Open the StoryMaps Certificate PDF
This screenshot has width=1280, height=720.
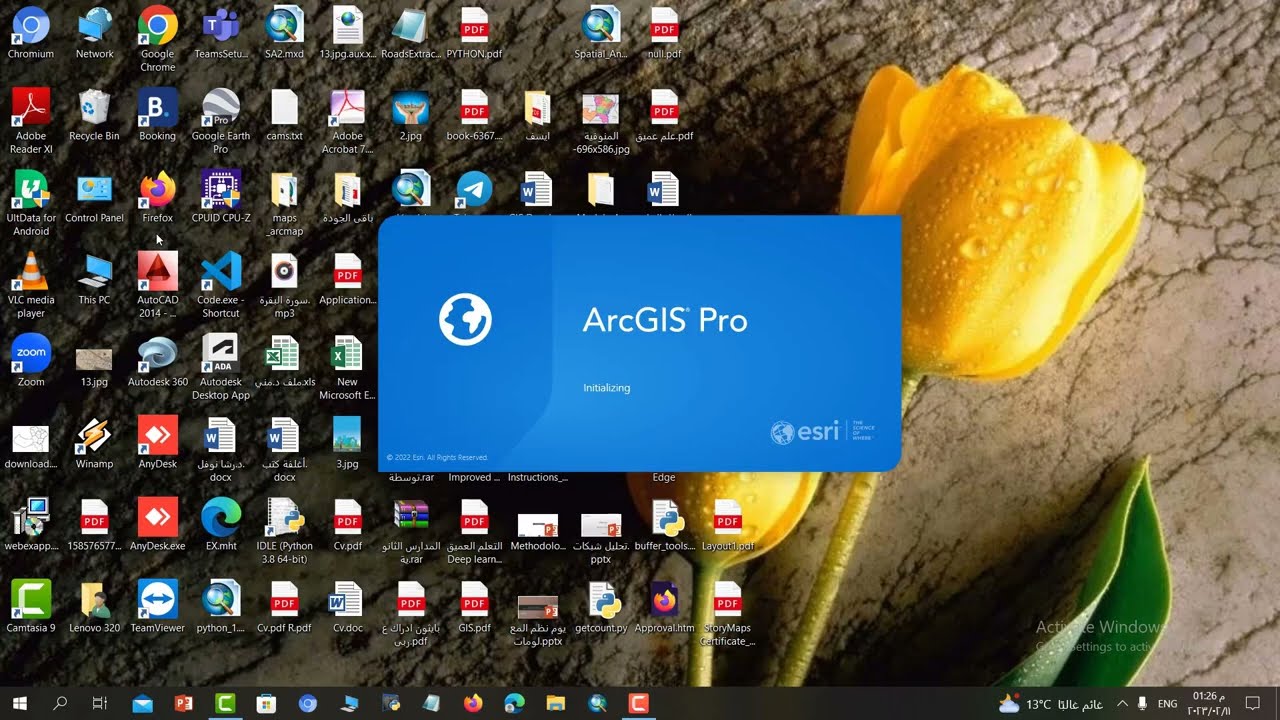click(728, 614)
